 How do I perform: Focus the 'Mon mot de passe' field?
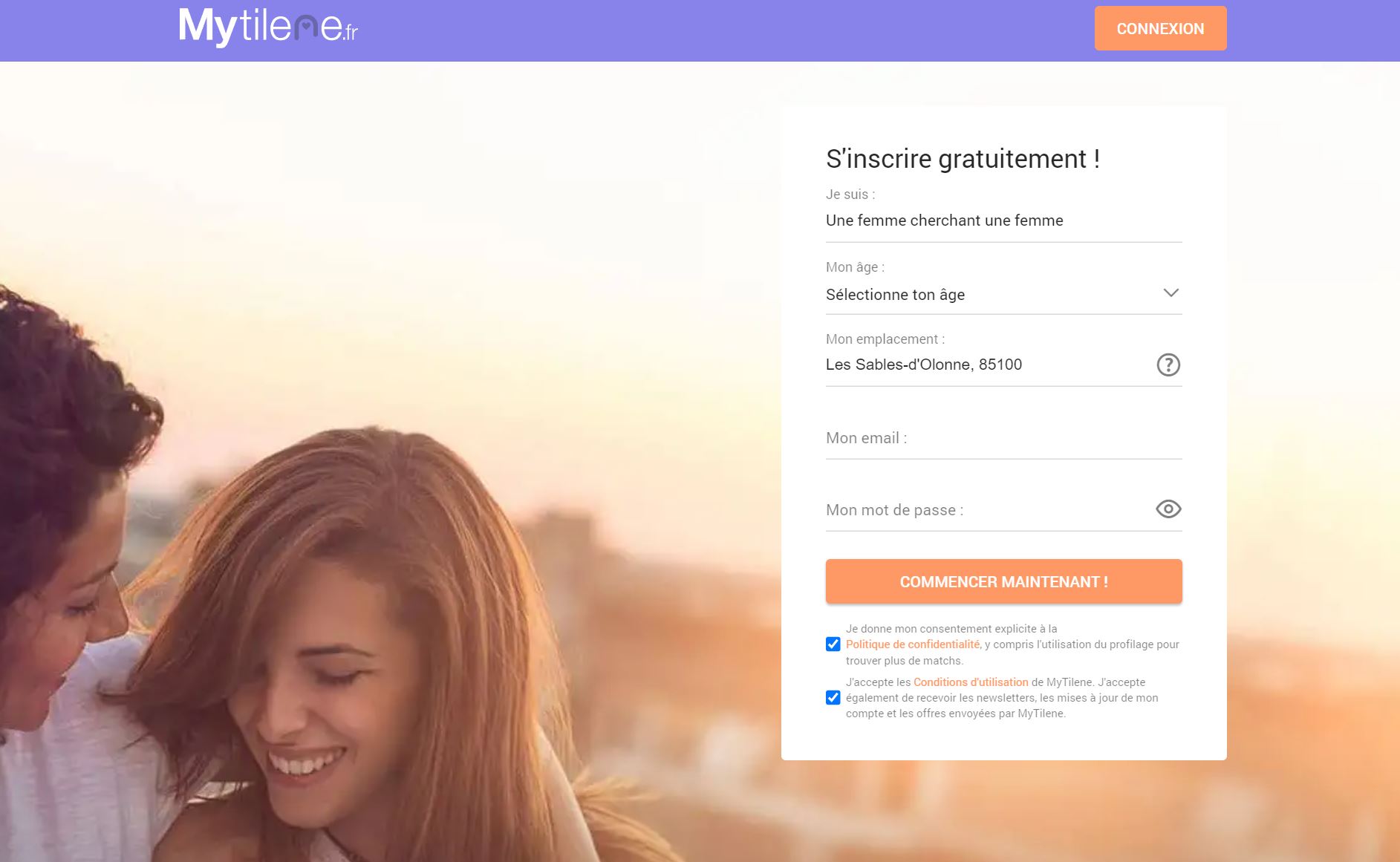(988, 511)
